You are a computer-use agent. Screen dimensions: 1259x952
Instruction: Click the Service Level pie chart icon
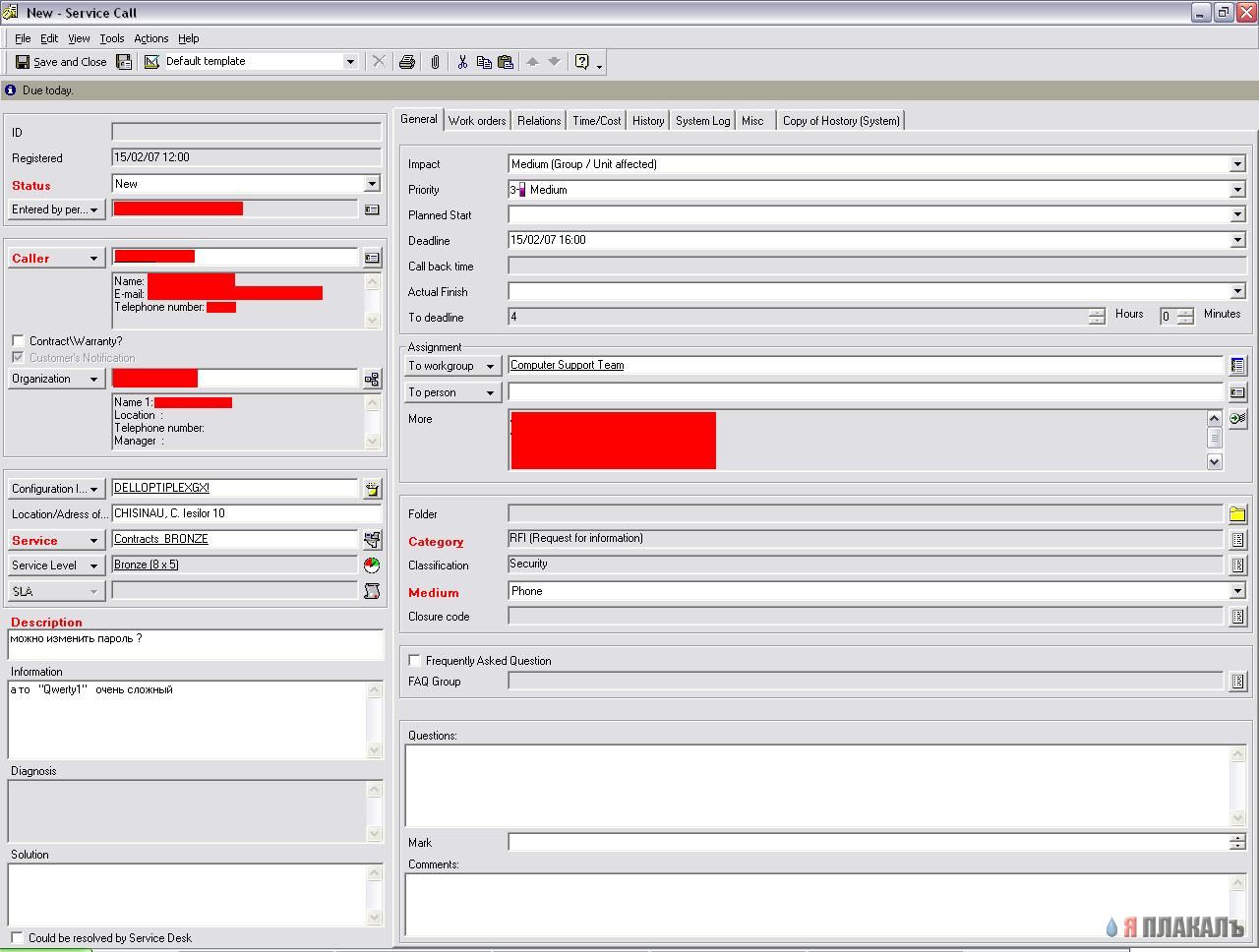pos(372,565)
